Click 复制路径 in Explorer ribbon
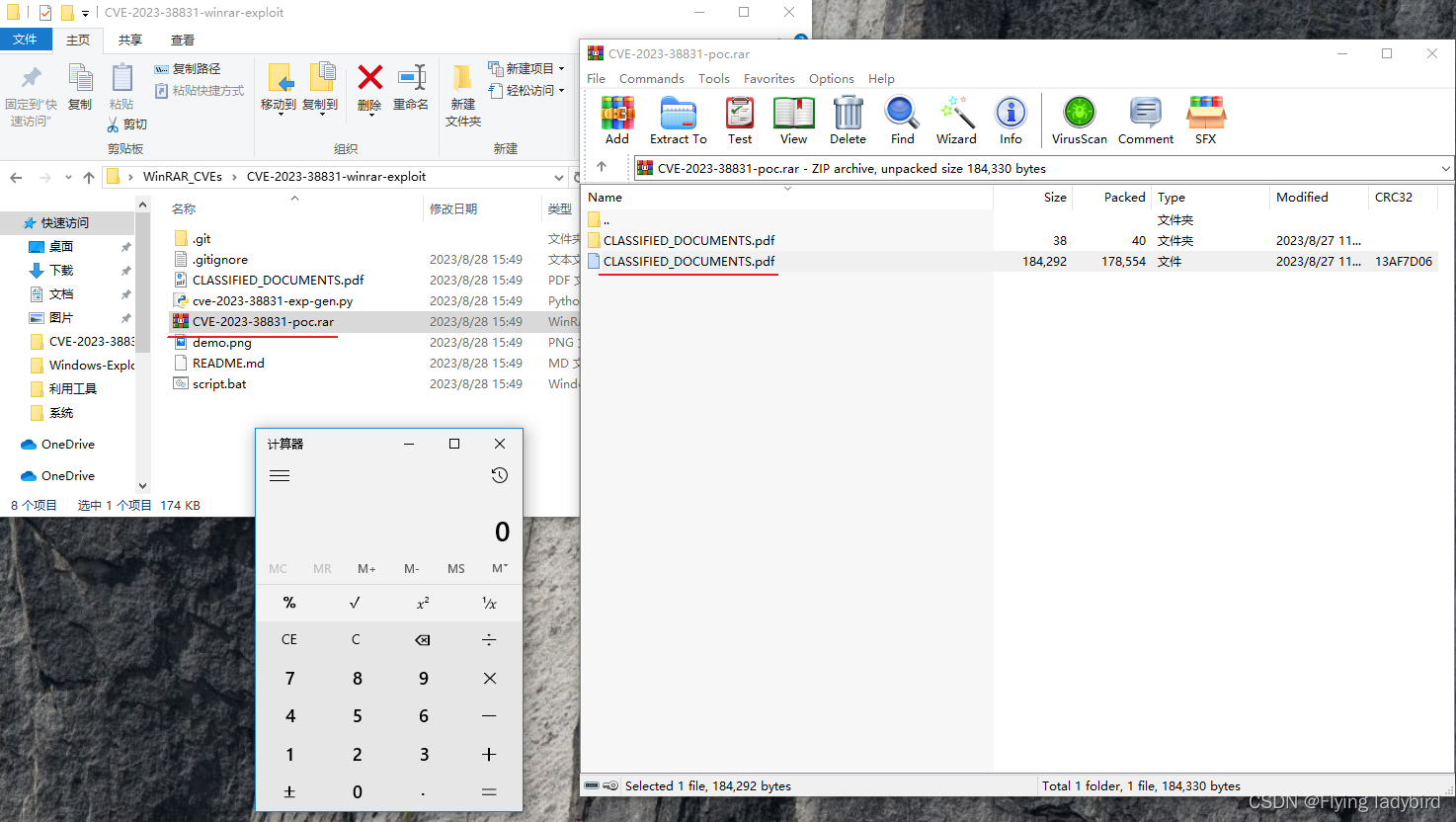 [x=188, y=69]
